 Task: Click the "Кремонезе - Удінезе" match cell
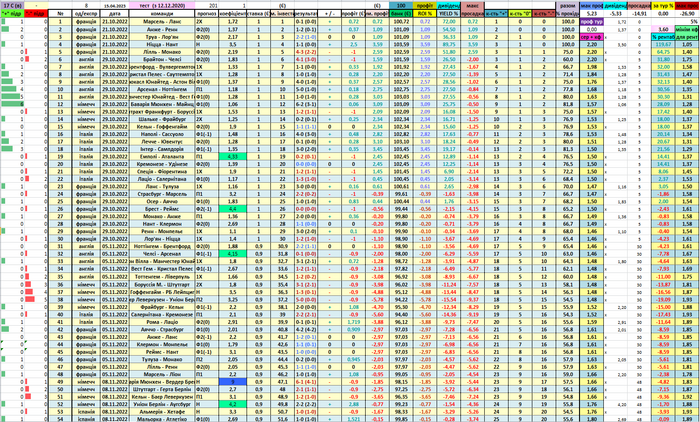pyautogui.click(x=162, y=164)
